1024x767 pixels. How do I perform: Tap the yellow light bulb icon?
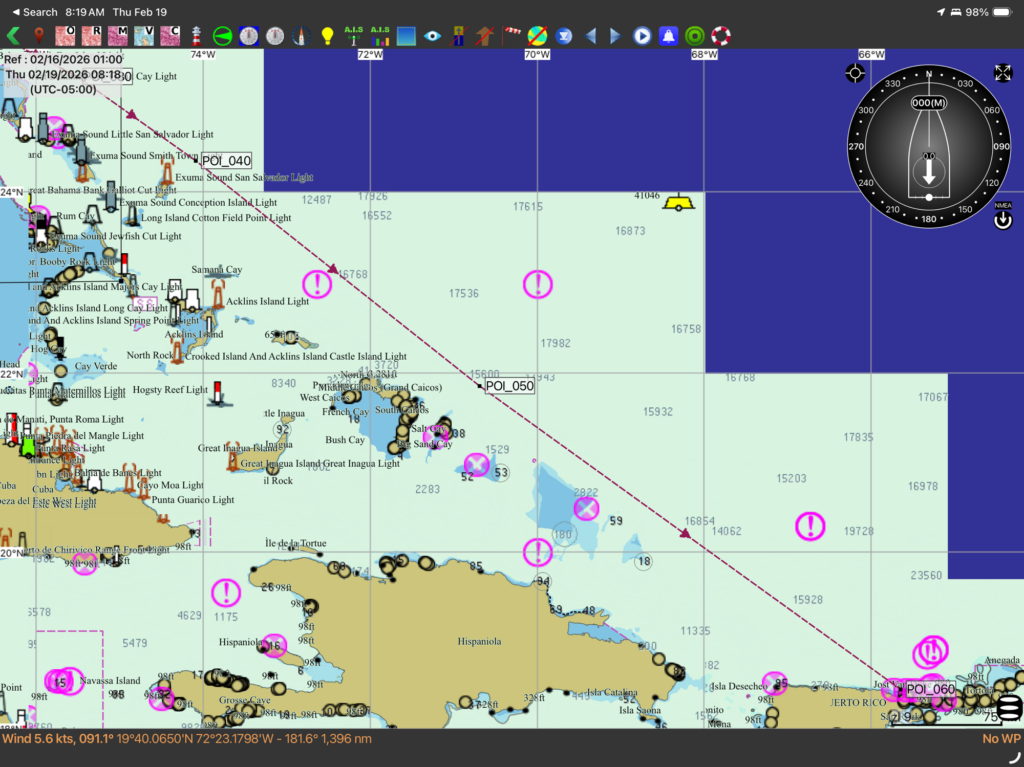(x=327, y=36)
